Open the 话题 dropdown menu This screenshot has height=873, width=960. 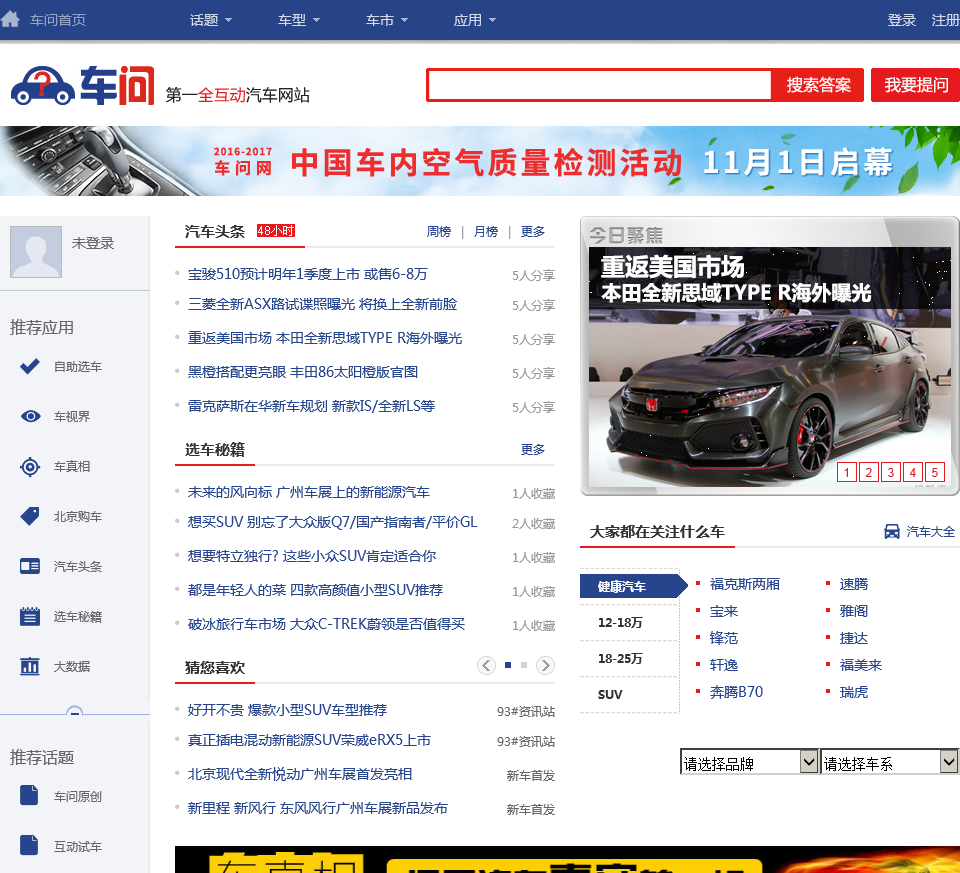(211, 20)
